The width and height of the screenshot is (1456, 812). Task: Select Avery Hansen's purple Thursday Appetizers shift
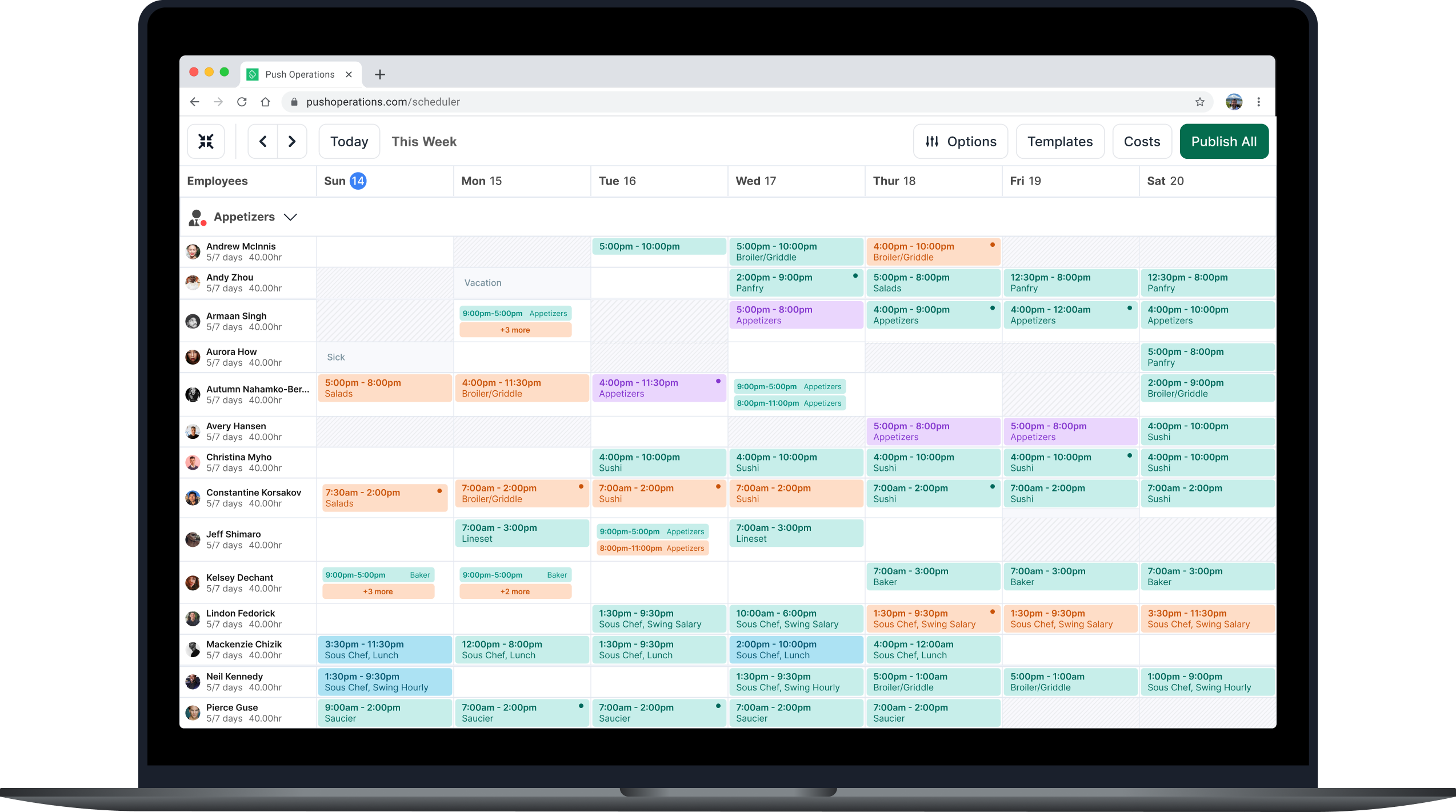[x=933, y=431]
